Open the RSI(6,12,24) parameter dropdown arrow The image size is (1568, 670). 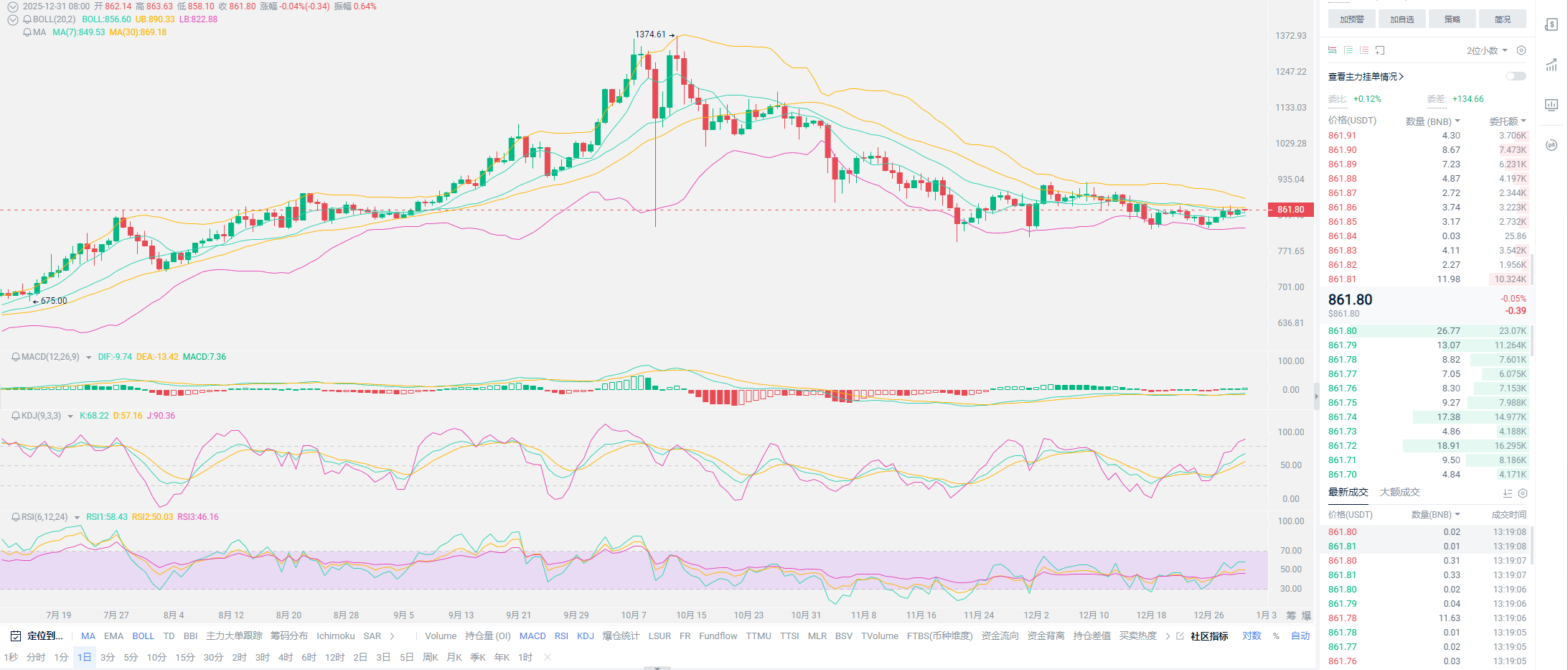click(77, 518)
